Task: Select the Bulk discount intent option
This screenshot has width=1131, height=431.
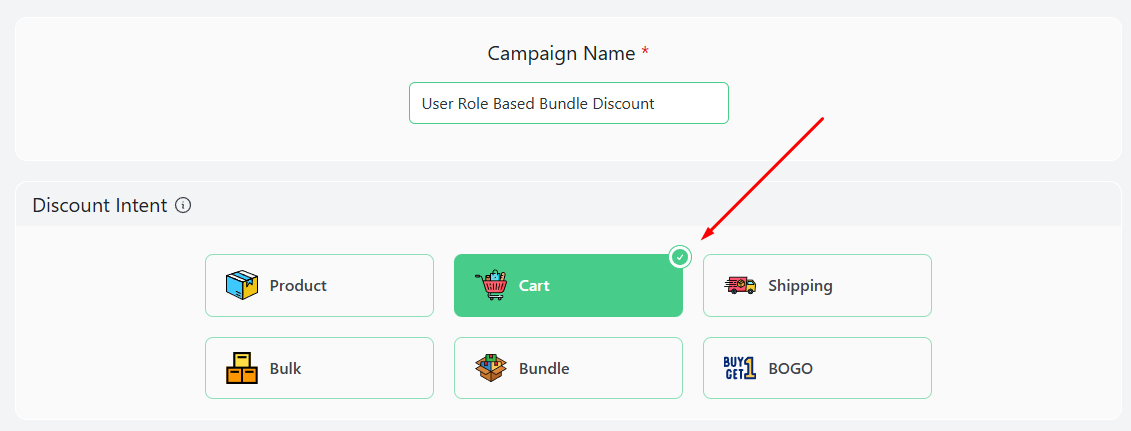Action: coord(320,368)
